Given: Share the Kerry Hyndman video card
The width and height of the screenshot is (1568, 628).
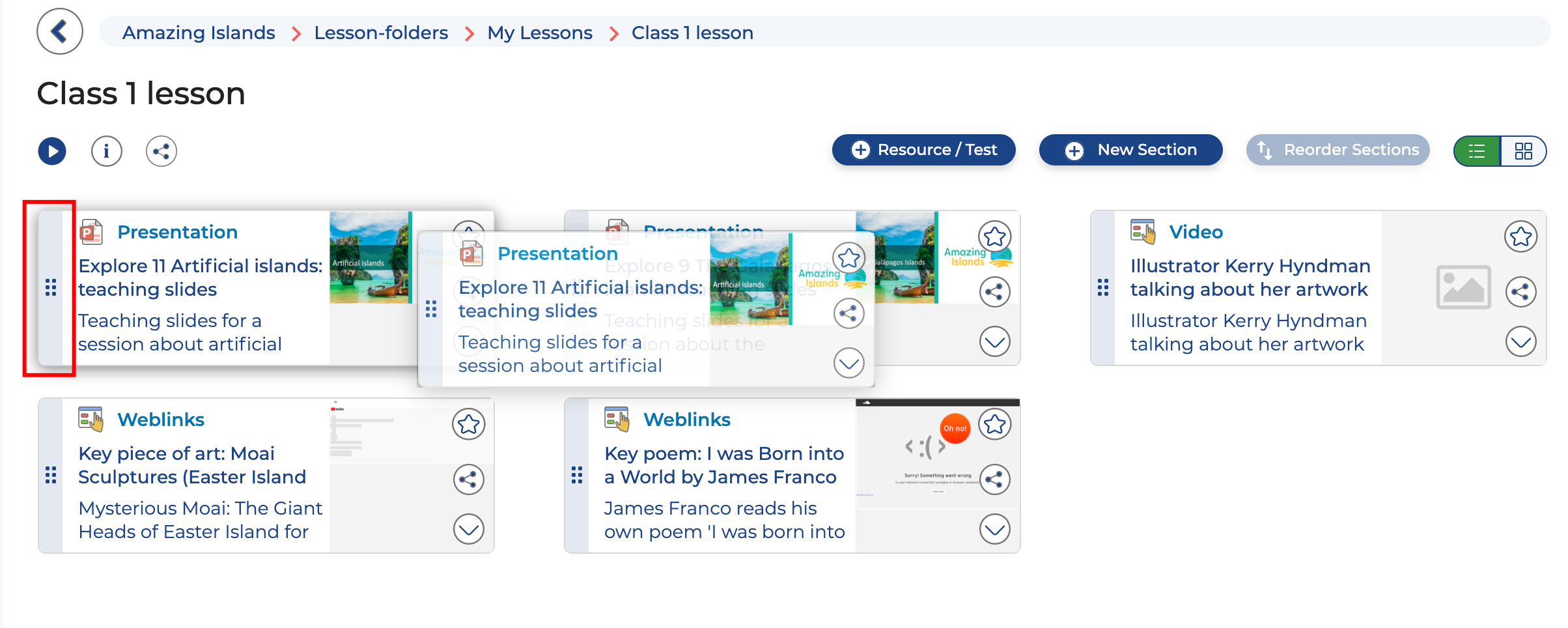Looking at the screenshot, I should 1520,291.
